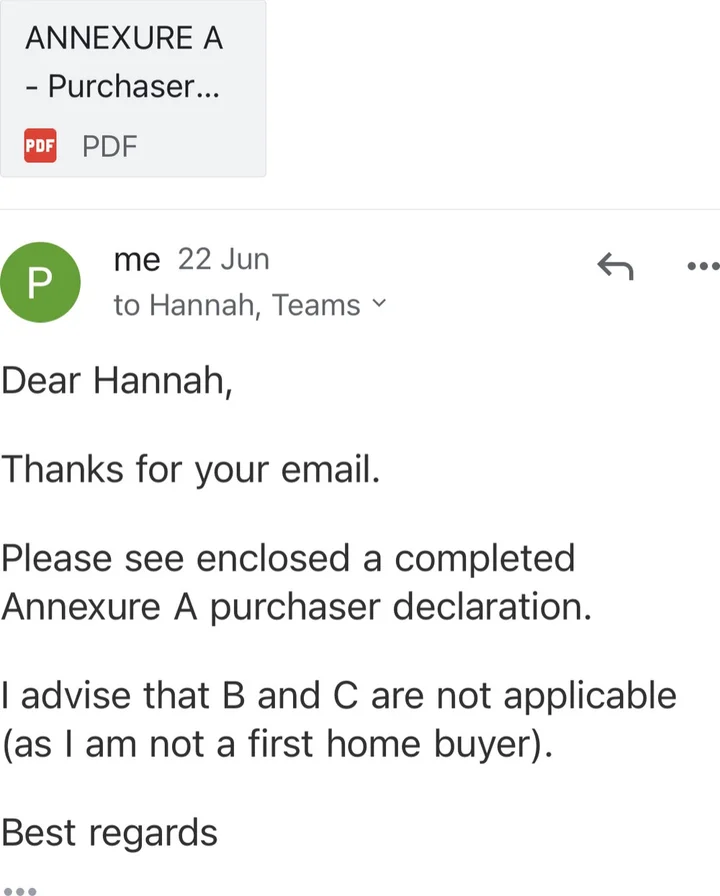Viewport: 720px width, 896px height.
Task: Click the 'first home buyer' sentence line
Action: tap(277, 745)
